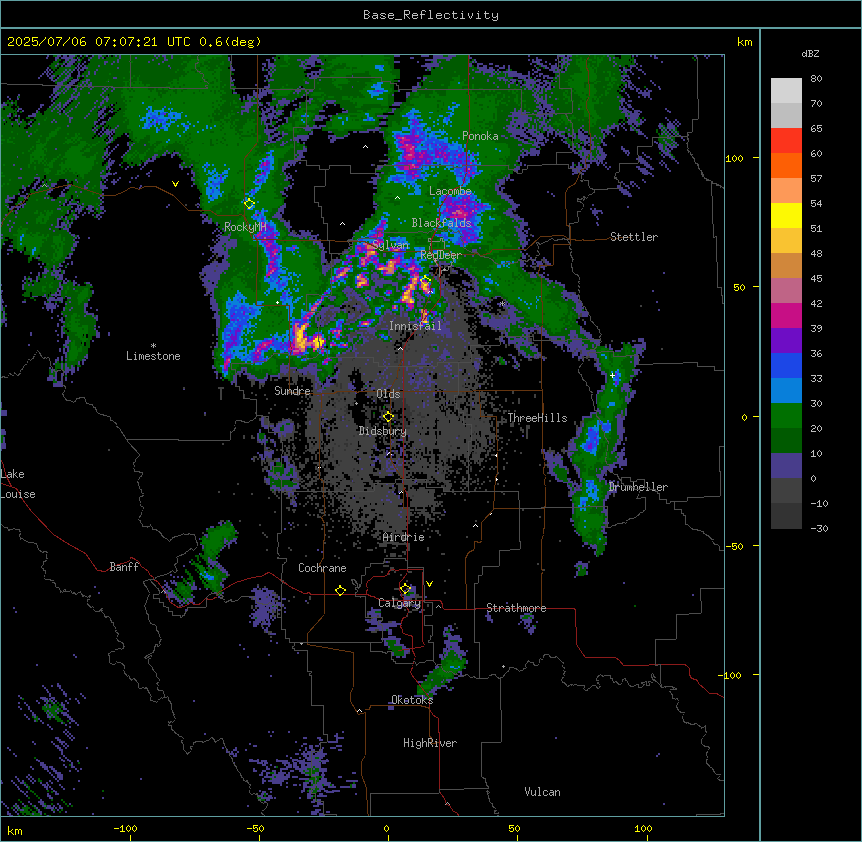This screenshot has width=862, height=842.
Task: Click the purple 36-39 dBZ legend swatch
Action: coord(786,341)
